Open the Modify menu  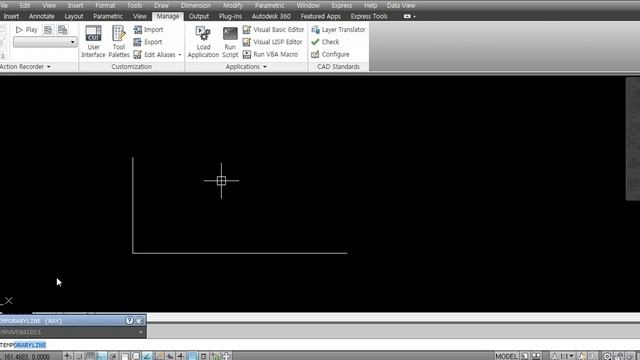tap(233, 5)
